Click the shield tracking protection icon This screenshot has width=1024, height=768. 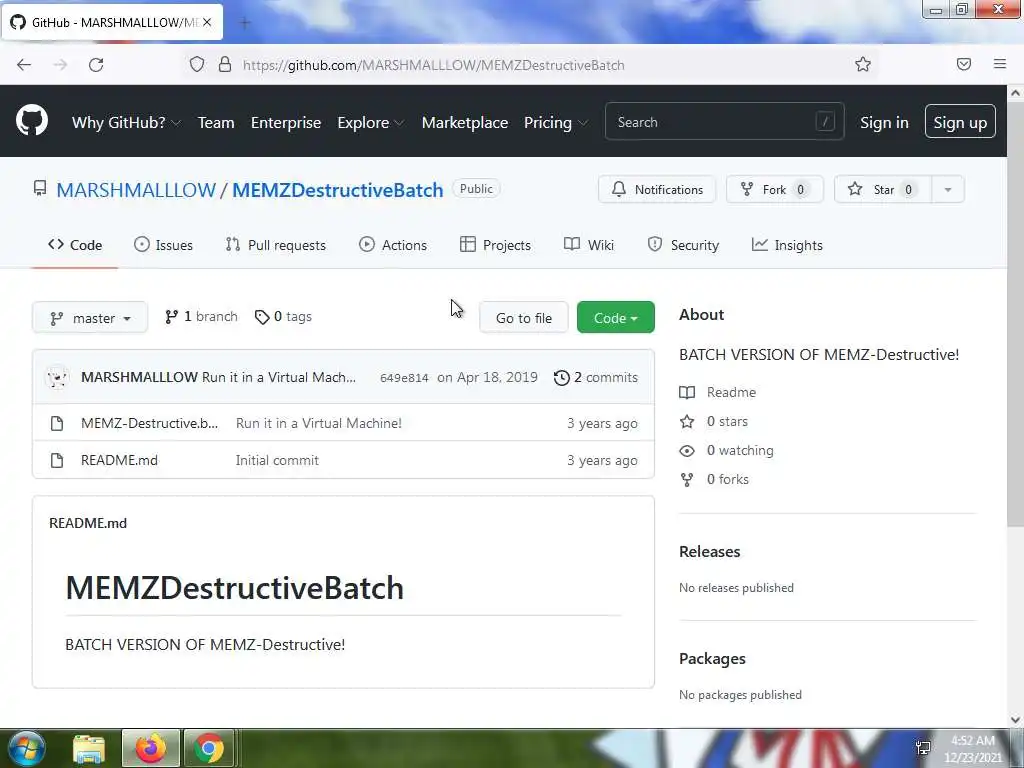tap(197, 64)
